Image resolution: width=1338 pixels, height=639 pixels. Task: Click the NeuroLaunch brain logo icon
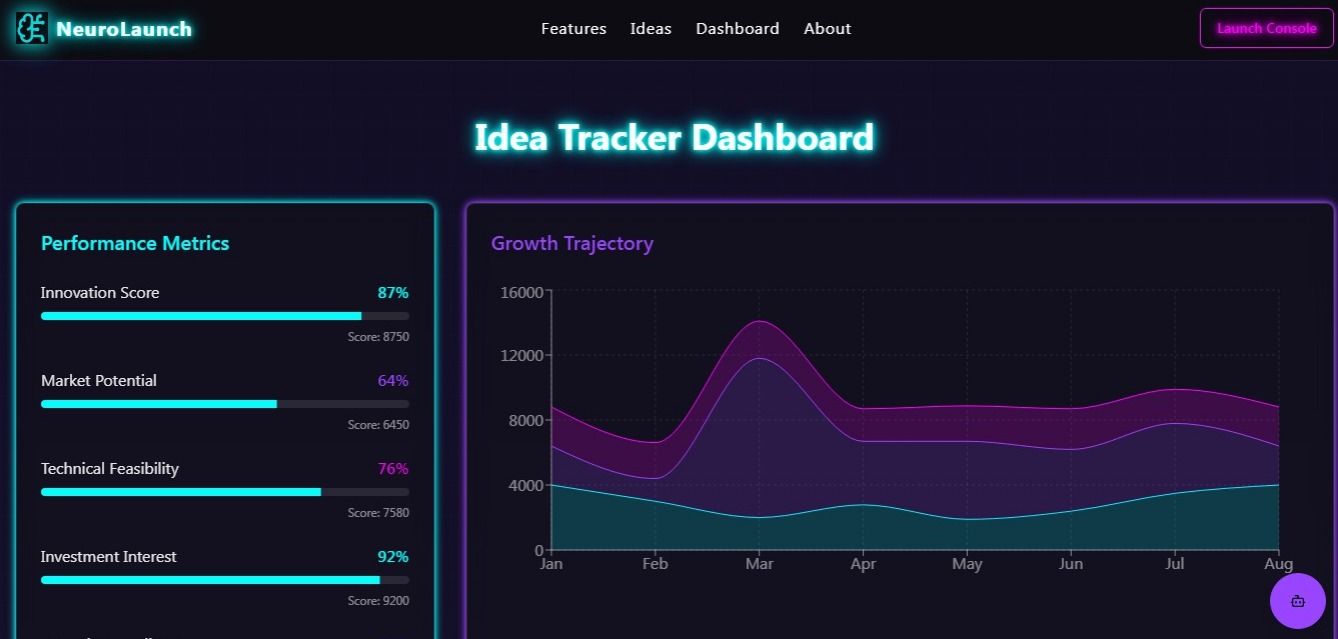(x=32, y=28)
